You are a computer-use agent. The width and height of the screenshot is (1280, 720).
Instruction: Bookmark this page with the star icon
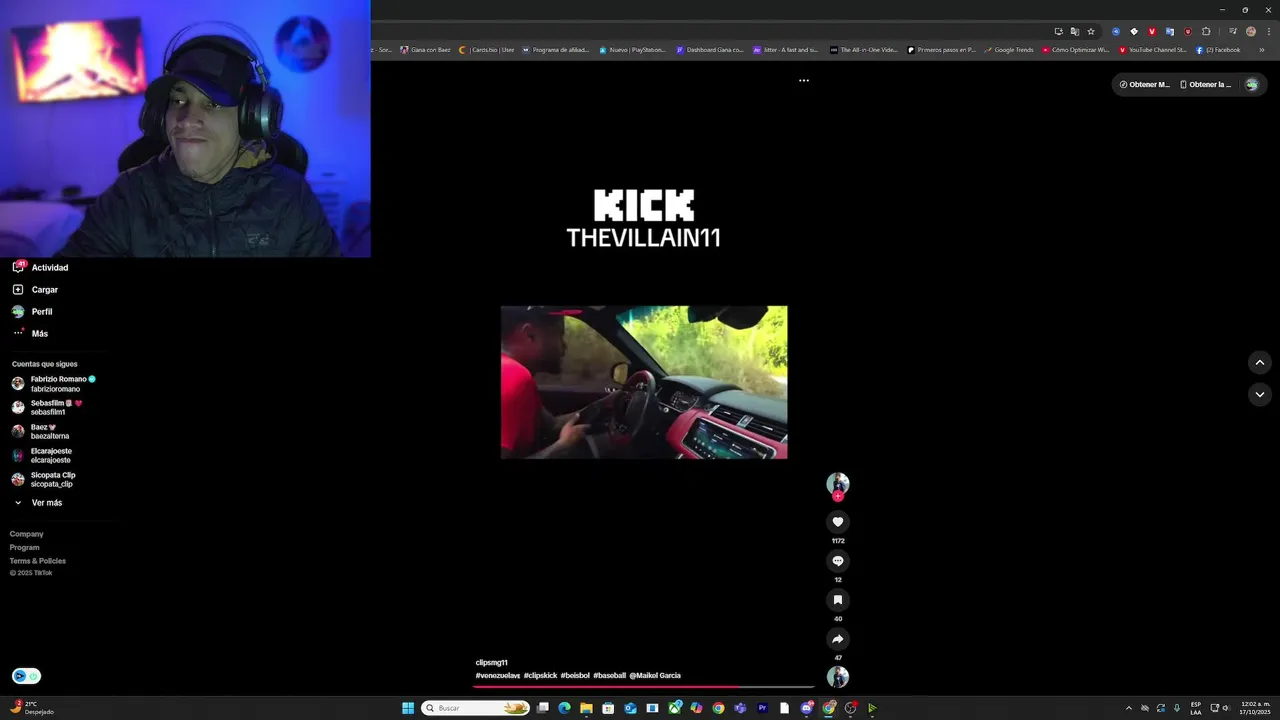1091,31
